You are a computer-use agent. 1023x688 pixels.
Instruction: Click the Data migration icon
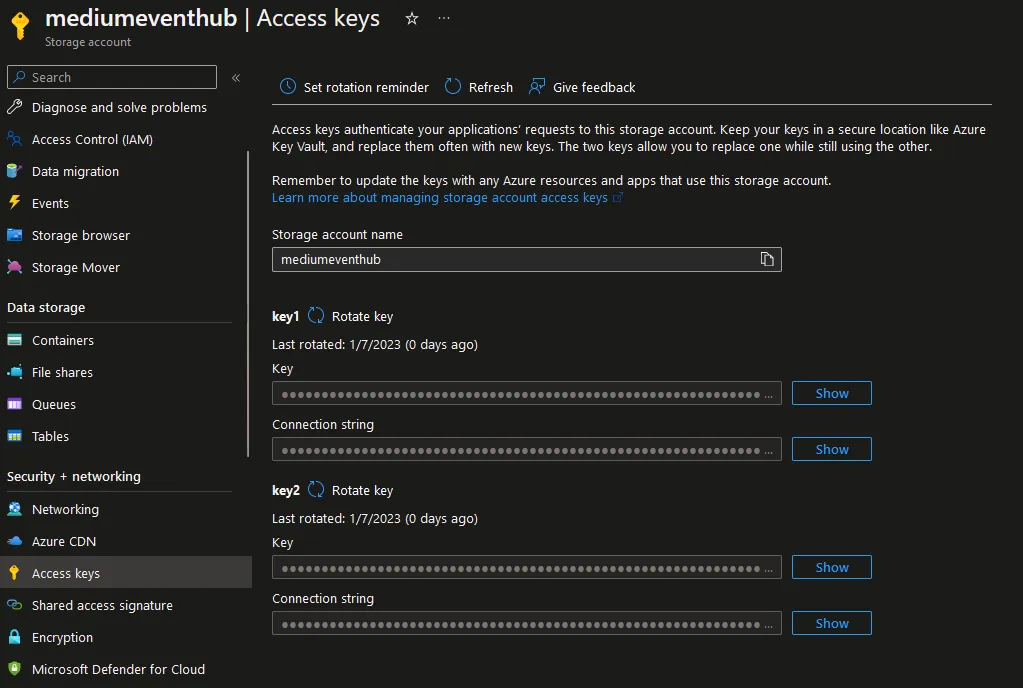pyautogui.click(x=14, y=171)
